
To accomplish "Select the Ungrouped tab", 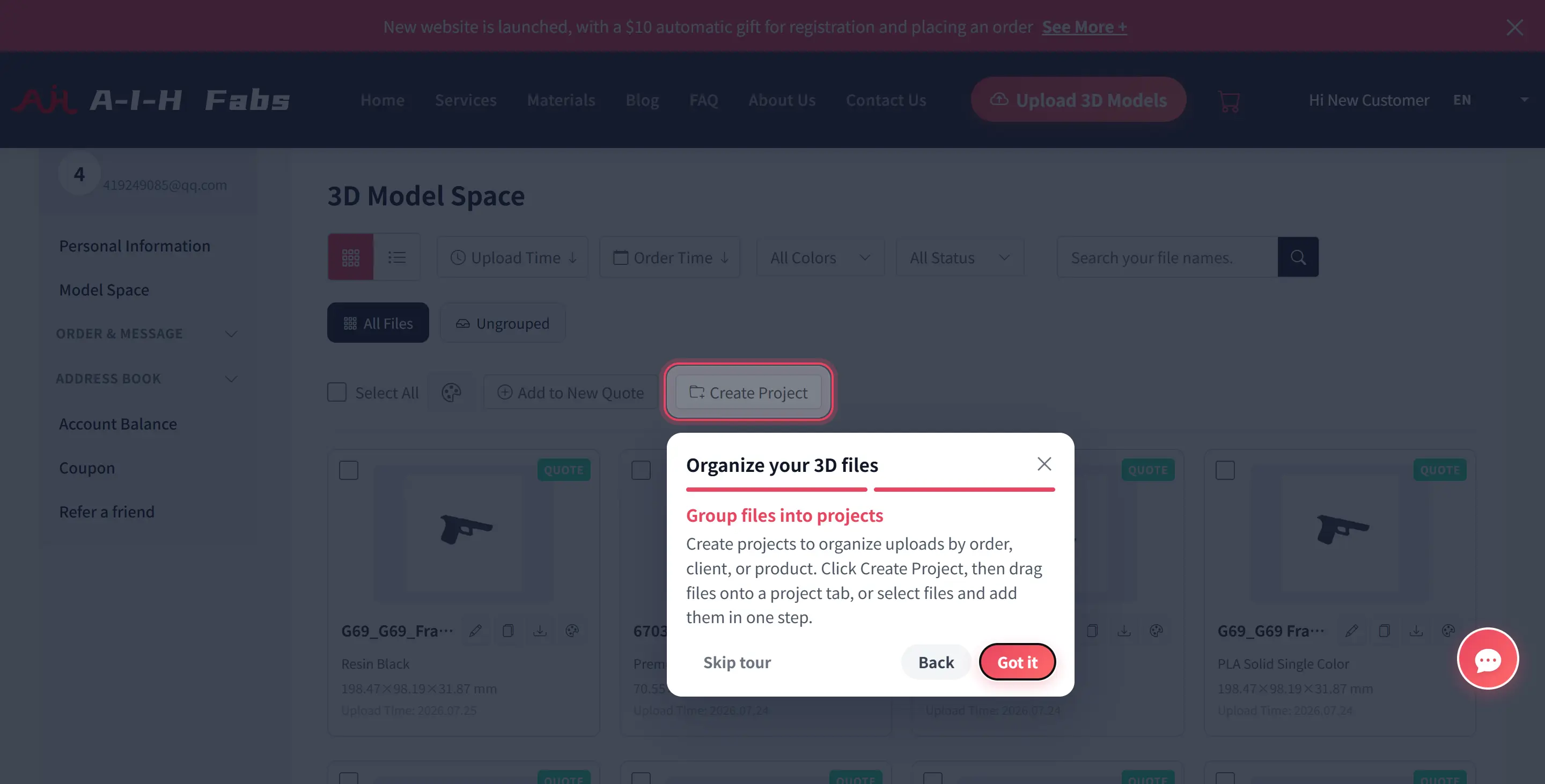I will point(503,323).
